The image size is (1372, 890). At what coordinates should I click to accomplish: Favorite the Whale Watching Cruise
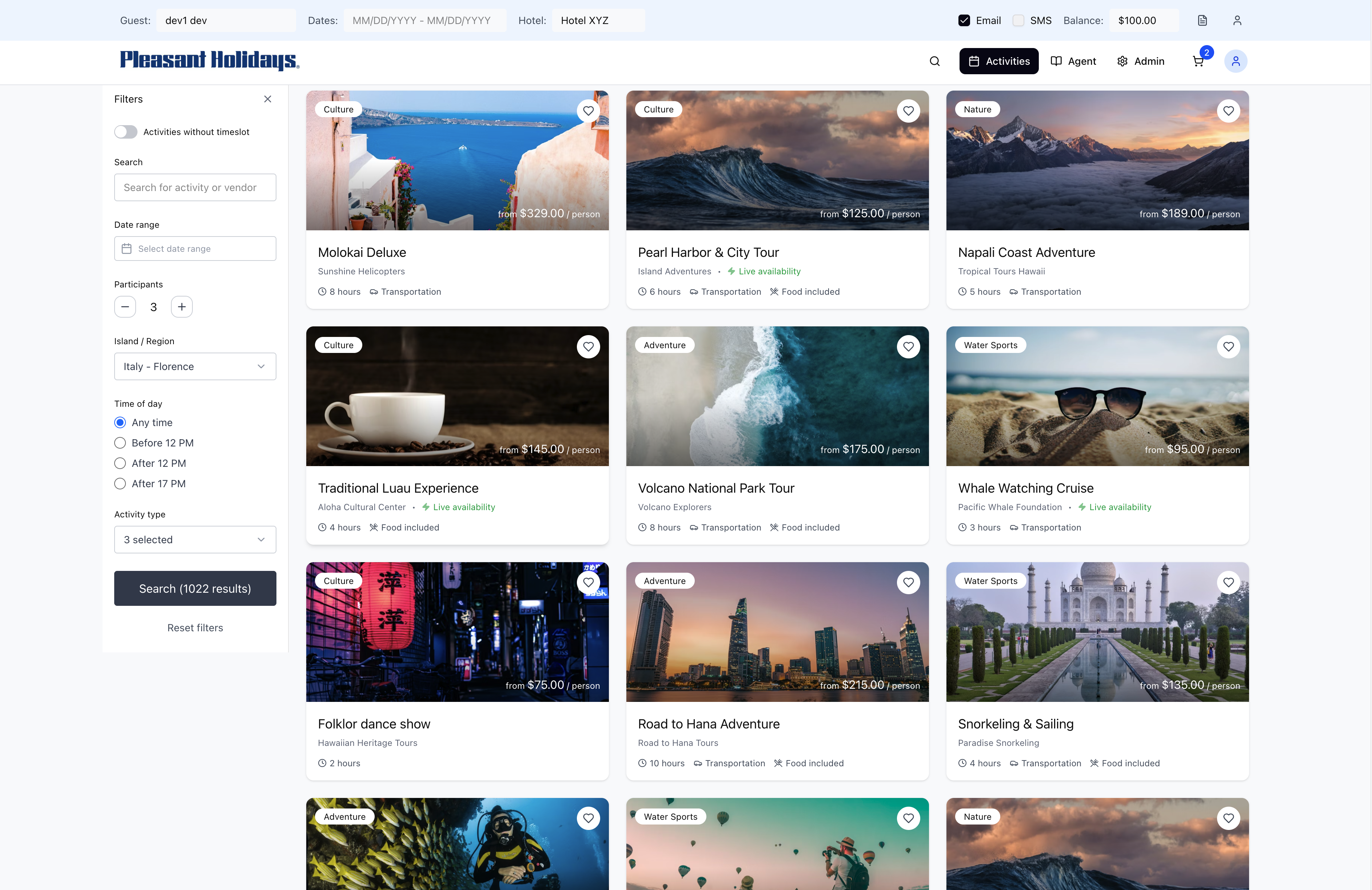click(x=1228, y=347)
